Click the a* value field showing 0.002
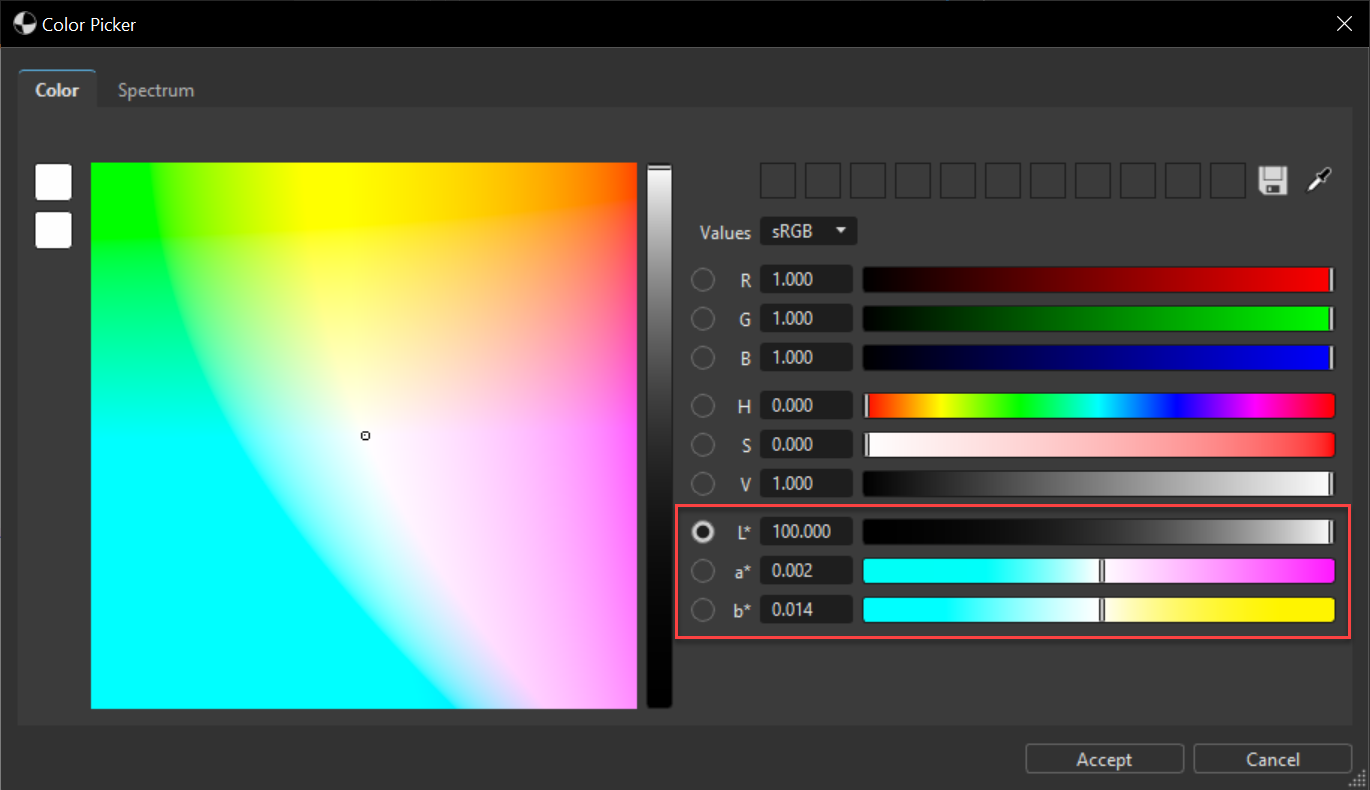This screenshot has height=790, width=1370. (806, 570)
